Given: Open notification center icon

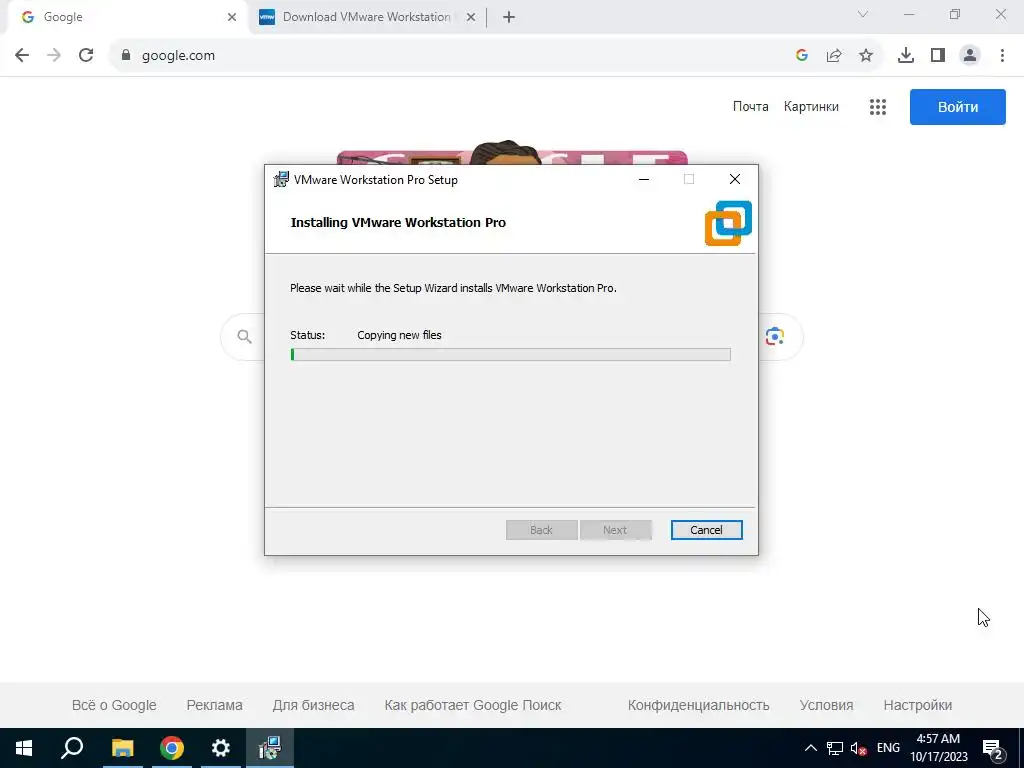Looking at the screenshot, I should (x=993, y=748).
